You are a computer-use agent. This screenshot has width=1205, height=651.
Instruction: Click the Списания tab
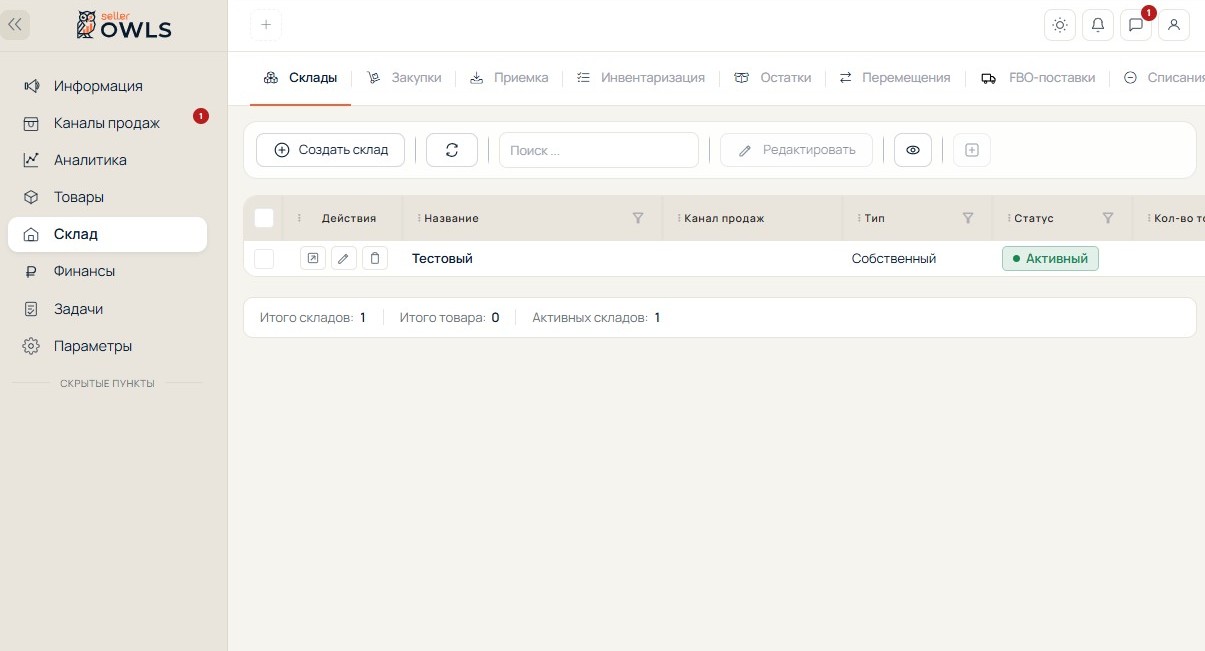click(x=1165, y=78)
